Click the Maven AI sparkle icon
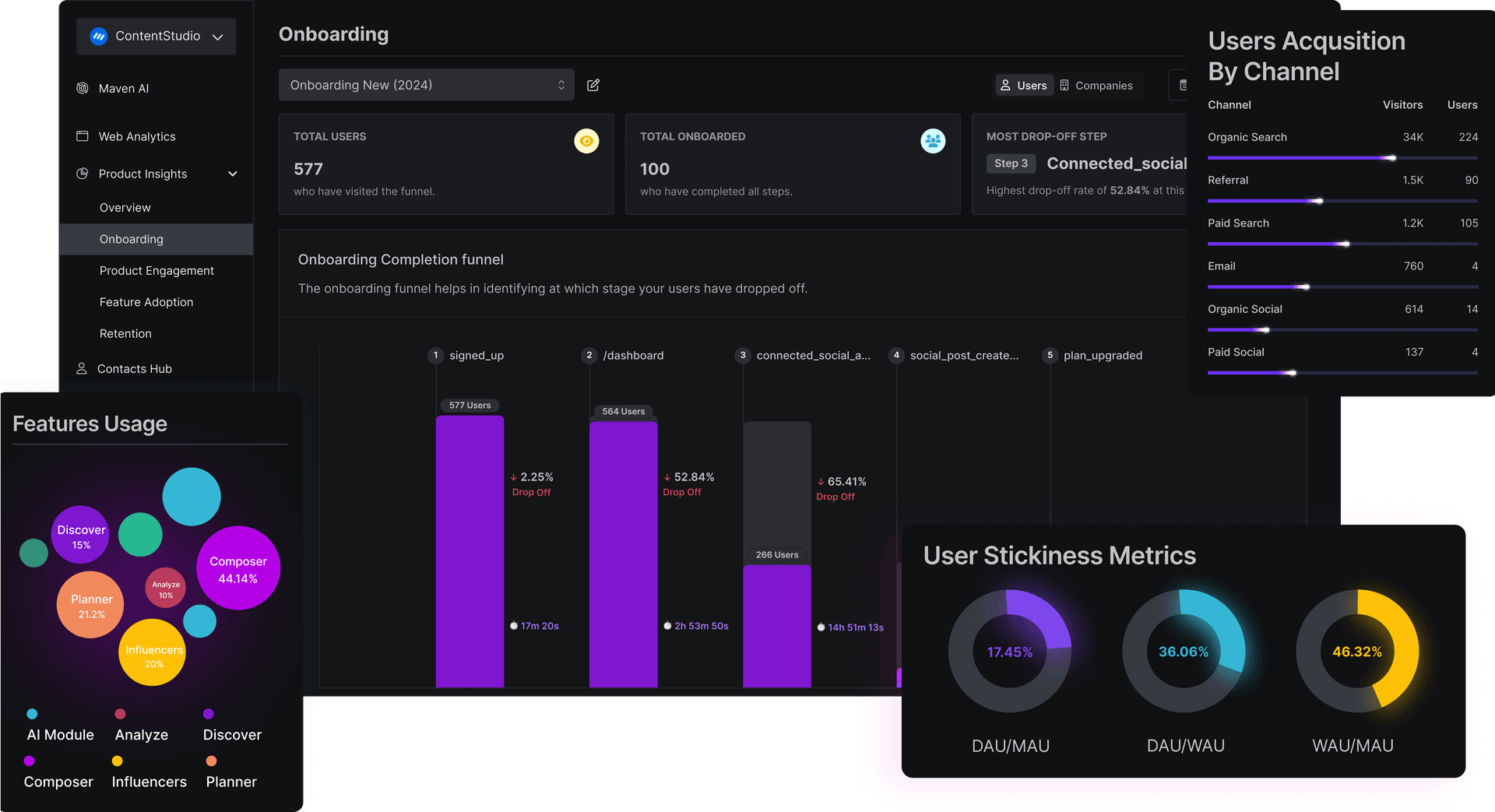Screen dimensions: 1495x812 click(x=83, y=88)
